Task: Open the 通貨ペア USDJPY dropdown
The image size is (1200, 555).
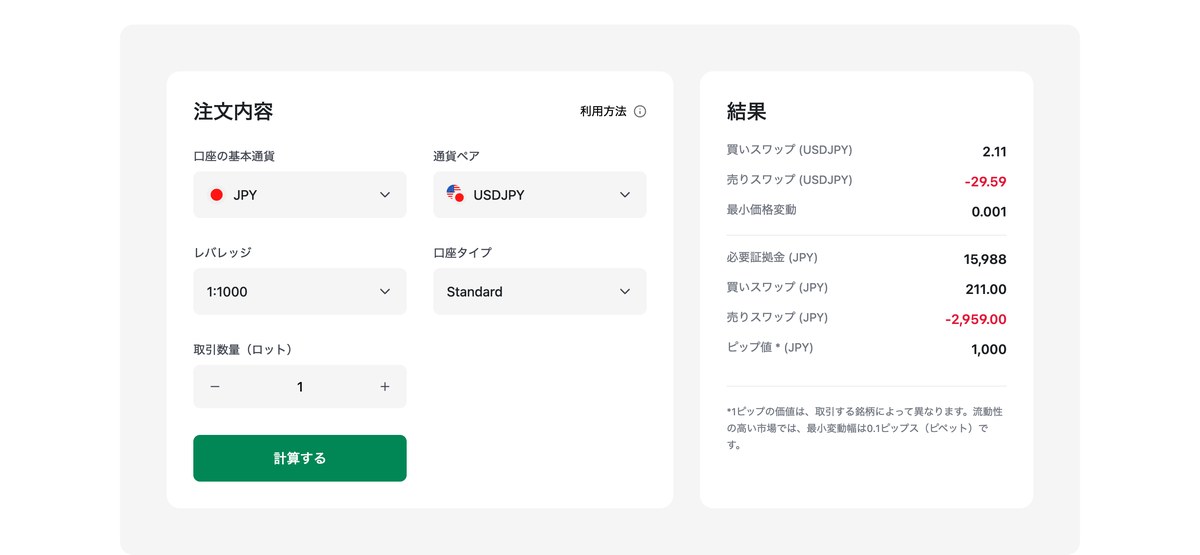Action: (540, 195)
